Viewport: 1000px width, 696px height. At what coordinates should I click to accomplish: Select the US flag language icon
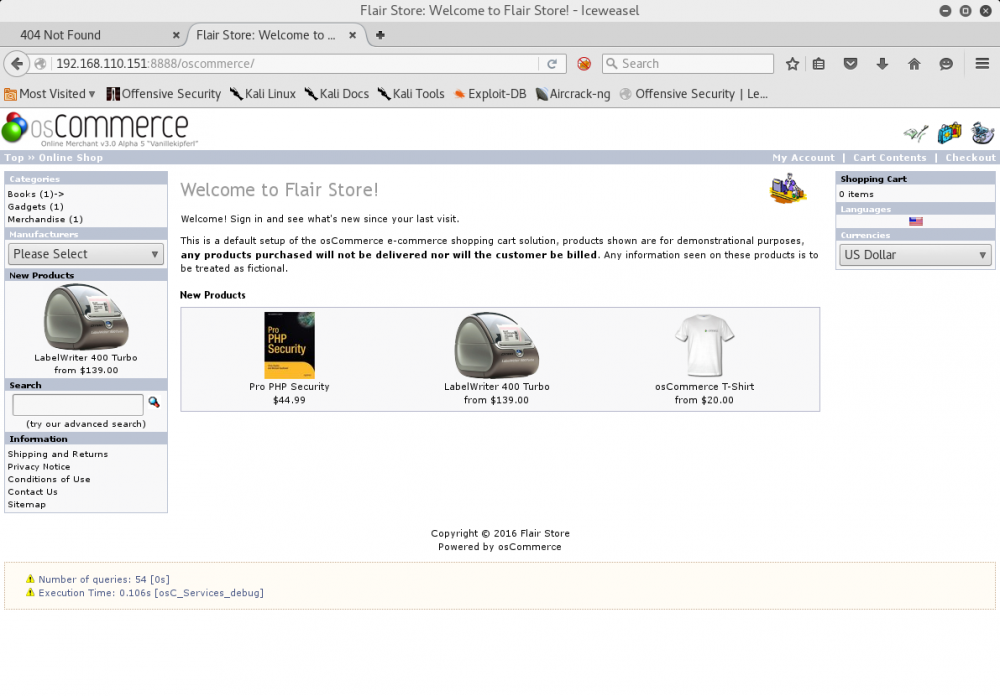(915, 222)
